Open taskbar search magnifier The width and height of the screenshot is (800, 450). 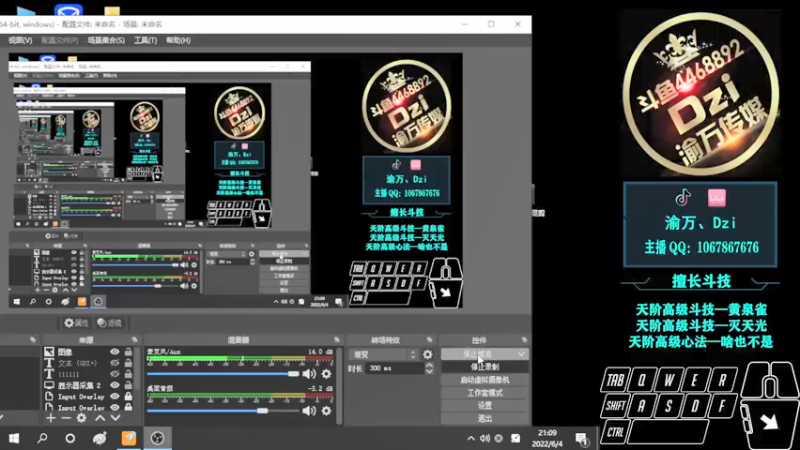42,438
